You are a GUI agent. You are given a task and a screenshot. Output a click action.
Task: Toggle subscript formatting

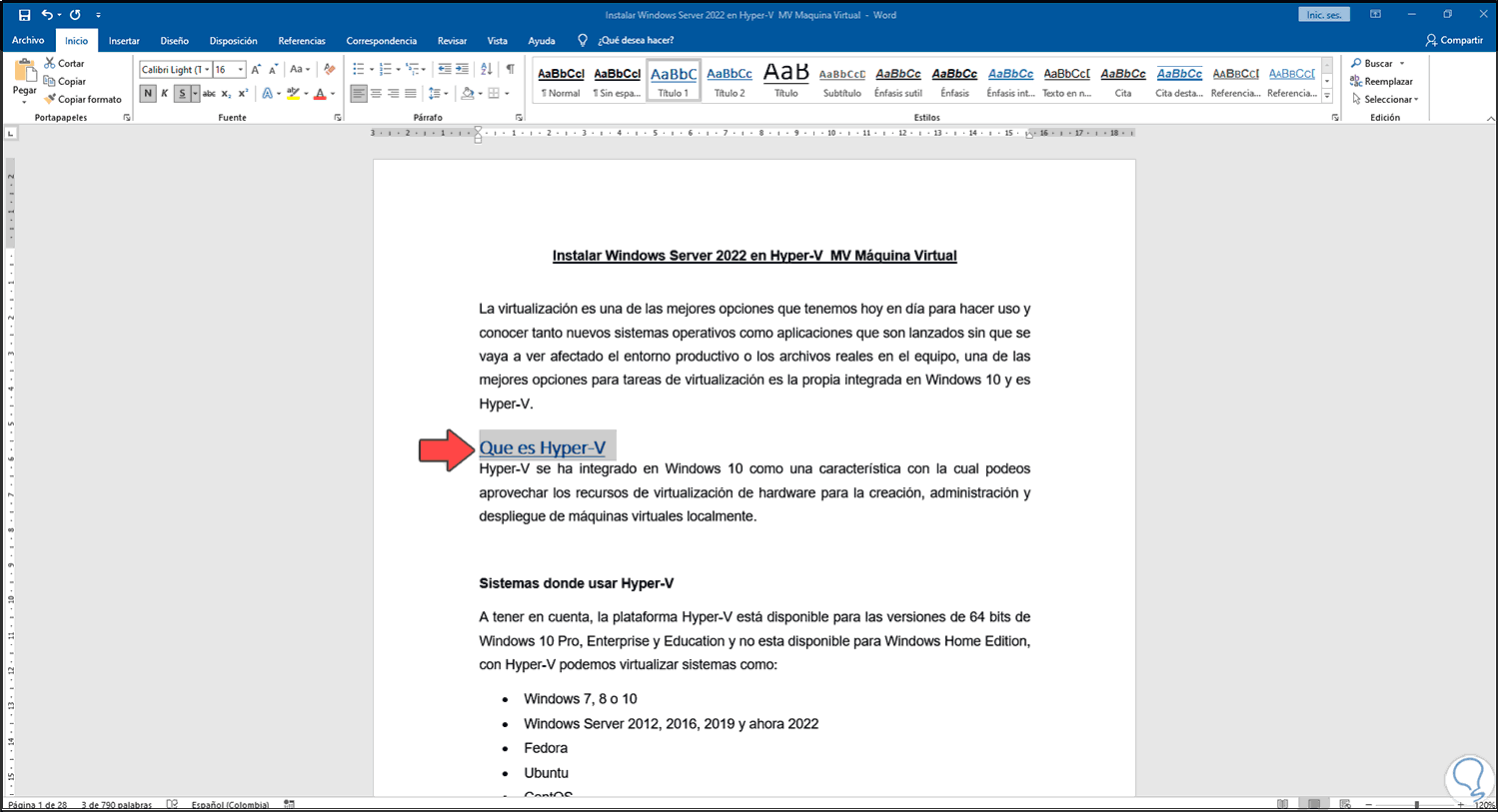click(x=227, y=93)
